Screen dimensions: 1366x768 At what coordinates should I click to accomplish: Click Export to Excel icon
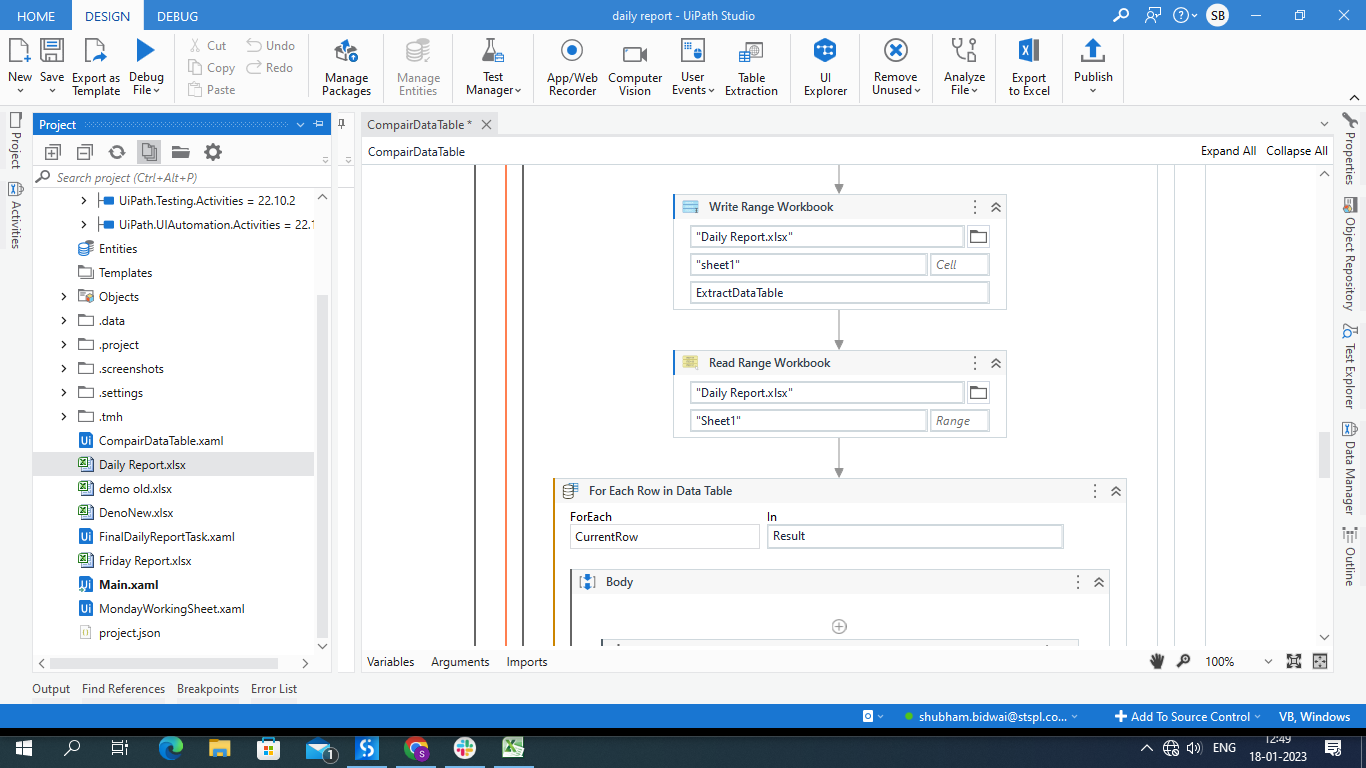tap(1029, 51)
